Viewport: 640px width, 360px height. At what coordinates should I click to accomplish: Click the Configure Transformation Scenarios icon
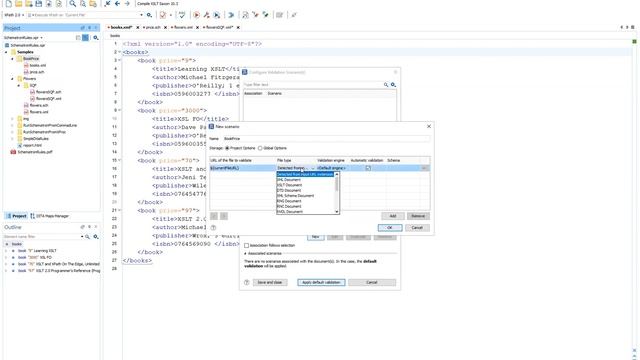click(207, 15)
